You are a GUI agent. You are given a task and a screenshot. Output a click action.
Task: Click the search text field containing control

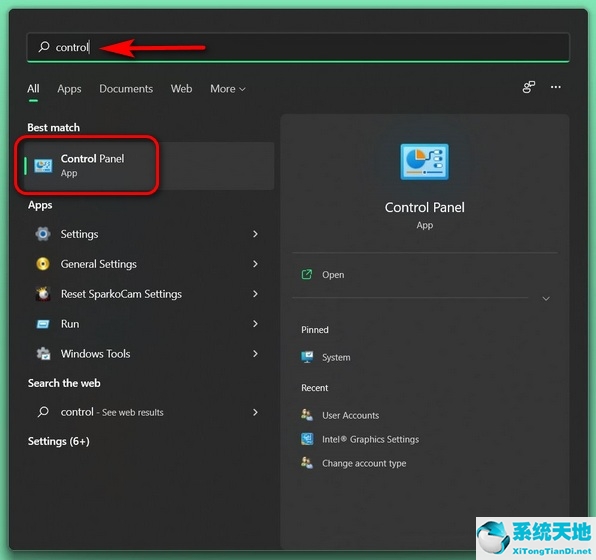point(298,47)
